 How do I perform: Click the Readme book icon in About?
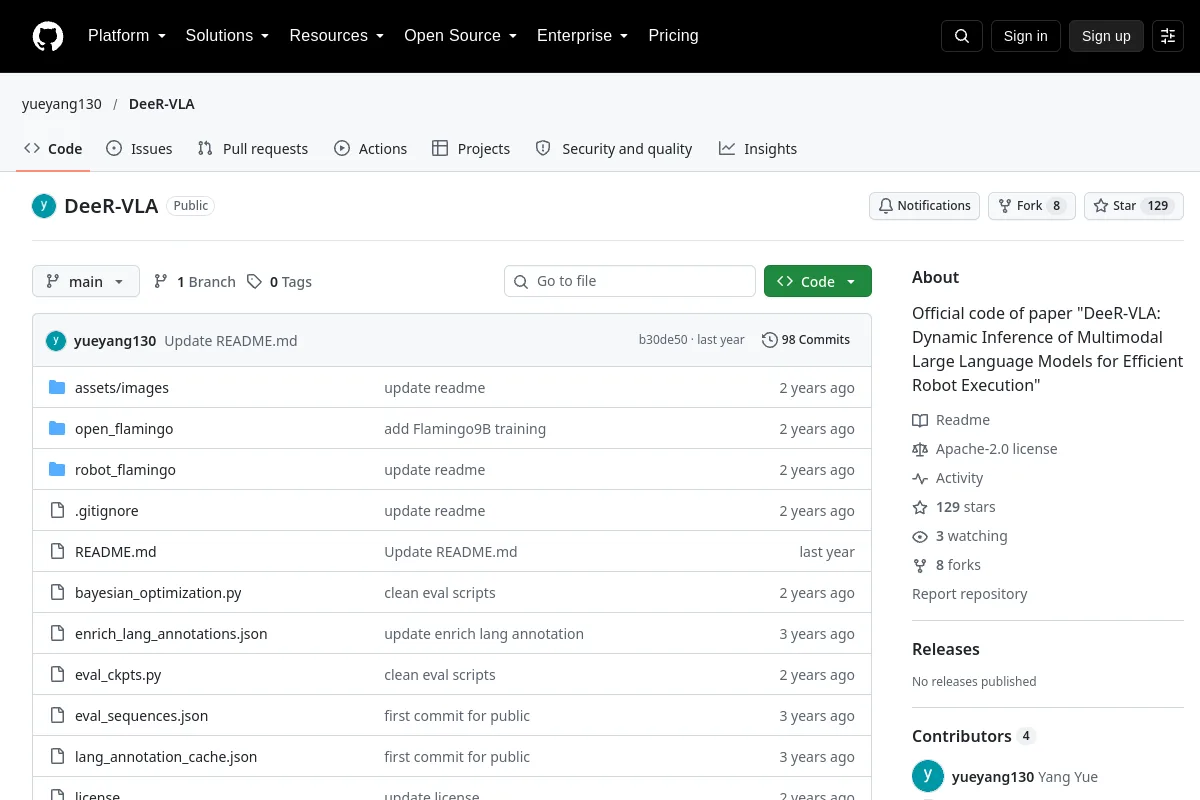[920, 420]
